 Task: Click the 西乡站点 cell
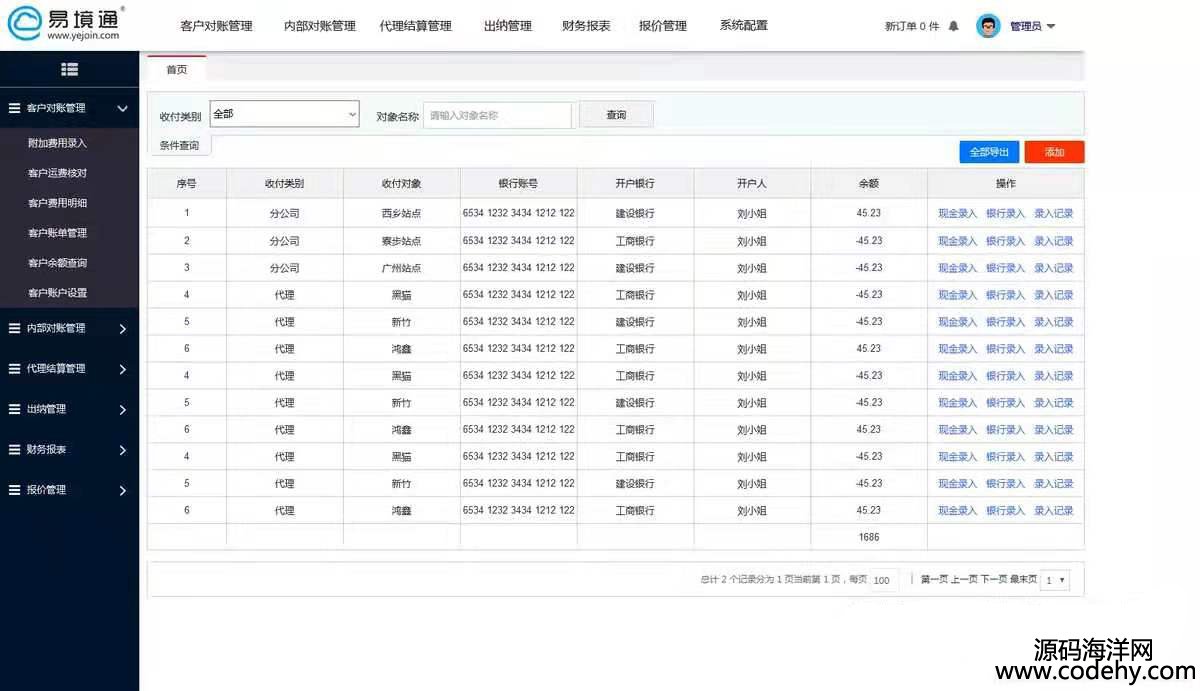pos(401,213)
